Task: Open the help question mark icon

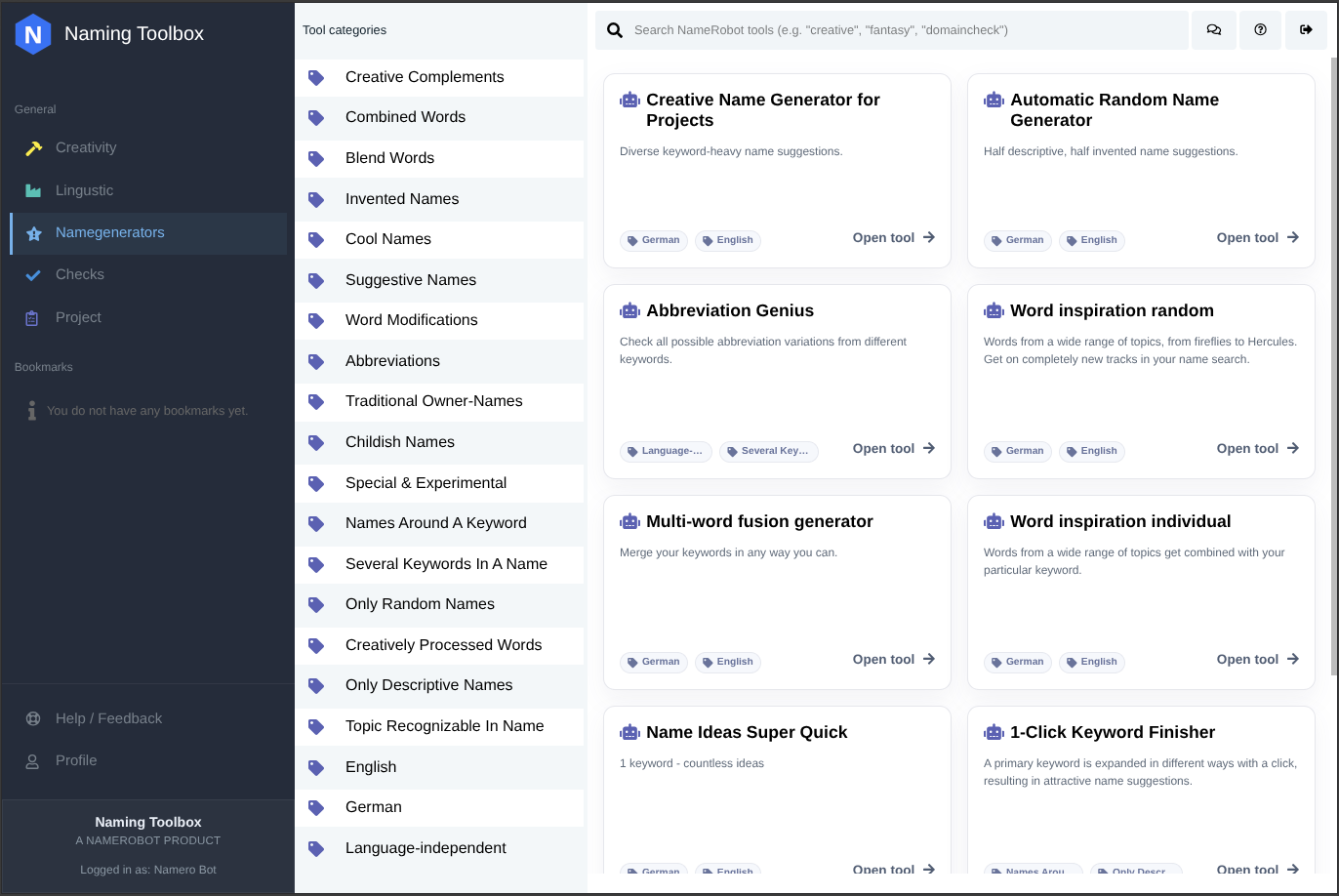Action: tap(1260, 30)
